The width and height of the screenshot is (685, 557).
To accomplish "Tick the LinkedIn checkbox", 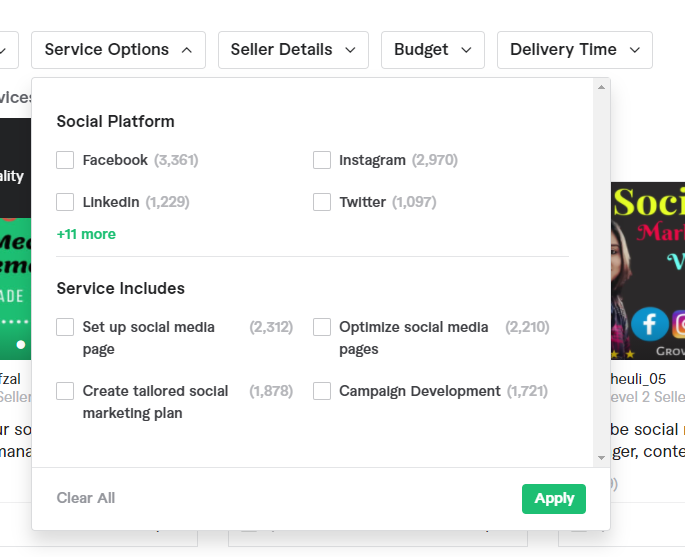I will (66, 202).
